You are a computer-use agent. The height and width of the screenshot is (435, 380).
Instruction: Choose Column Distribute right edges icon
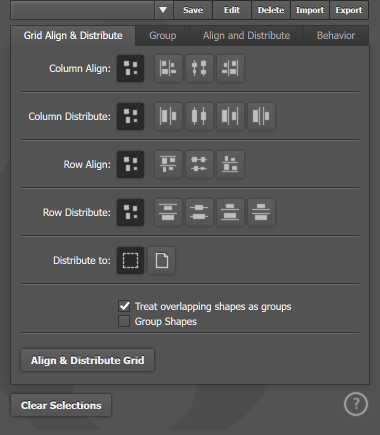[230, 116]
